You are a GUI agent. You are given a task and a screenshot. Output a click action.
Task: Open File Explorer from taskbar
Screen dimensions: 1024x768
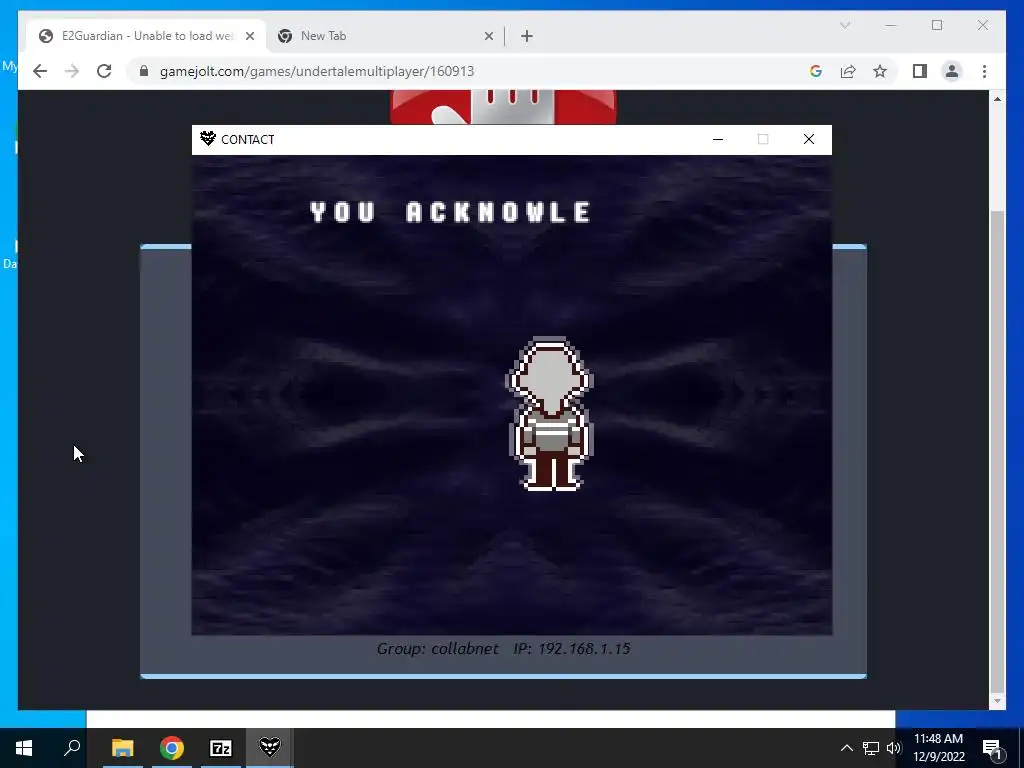coord(122,748)
